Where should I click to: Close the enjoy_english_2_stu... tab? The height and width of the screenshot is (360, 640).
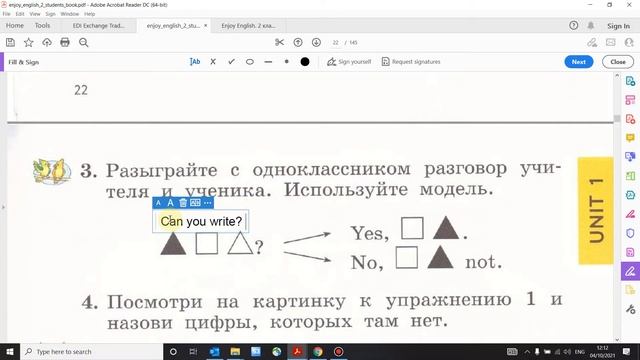206,26
